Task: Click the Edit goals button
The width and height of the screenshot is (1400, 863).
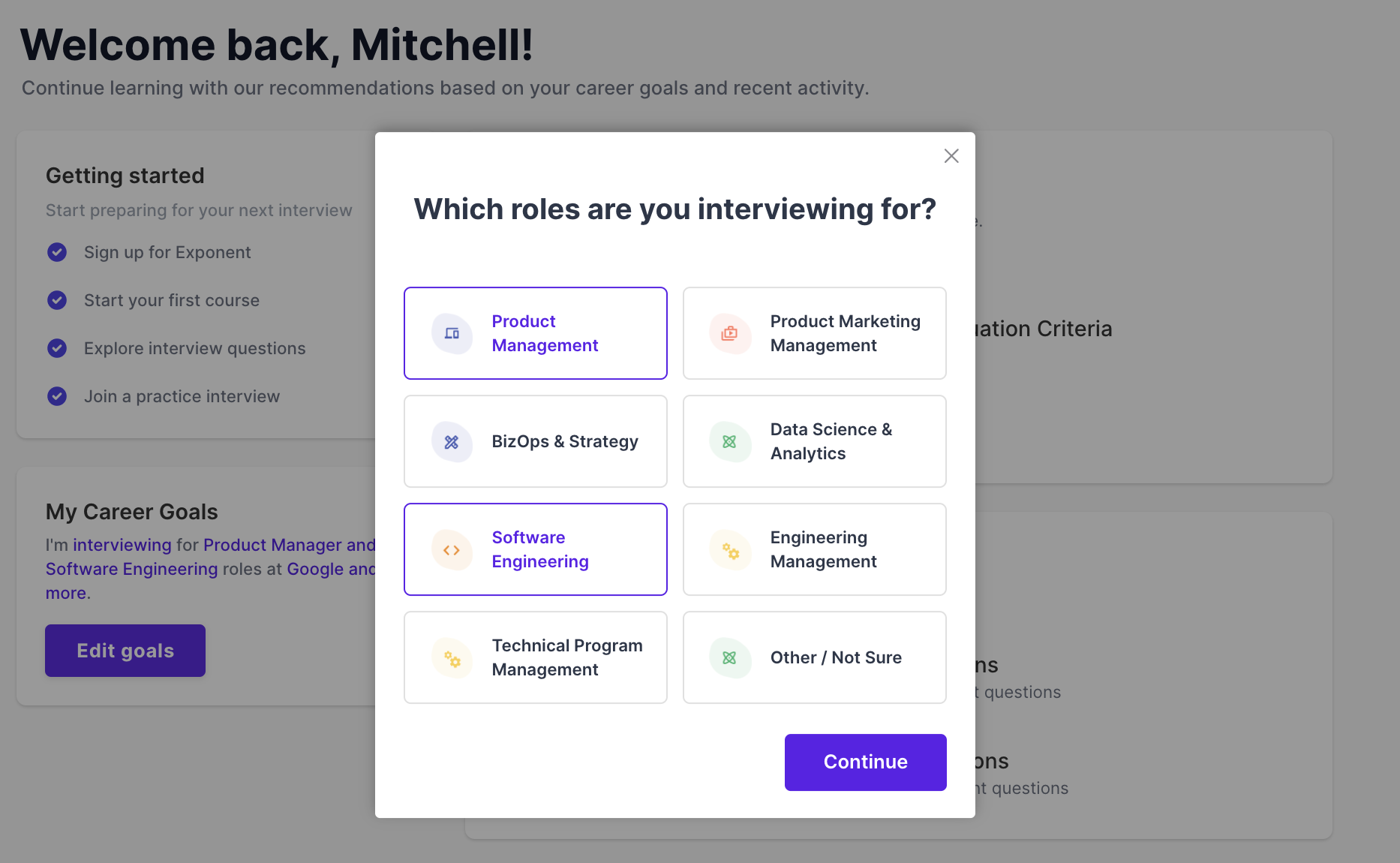Action: pyautogui.click(x=125, y=651)
